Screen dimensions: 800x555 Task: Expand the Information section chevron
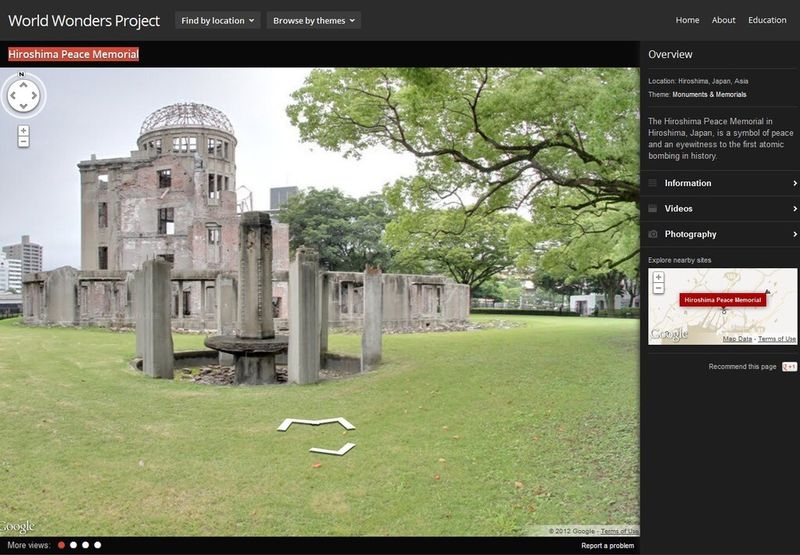[794, 183]
